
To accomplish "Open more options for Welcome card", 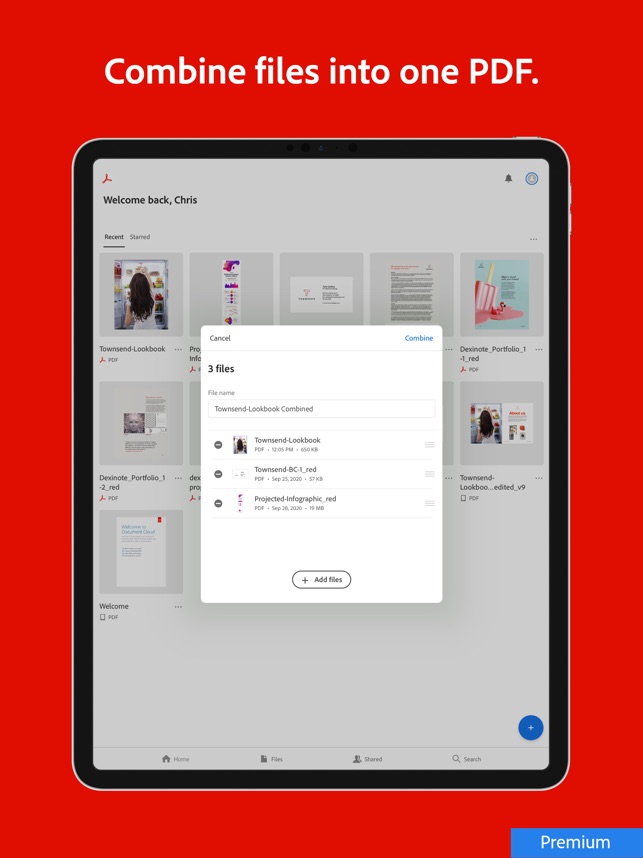I will pyautogui.click(x=178, y=607).
